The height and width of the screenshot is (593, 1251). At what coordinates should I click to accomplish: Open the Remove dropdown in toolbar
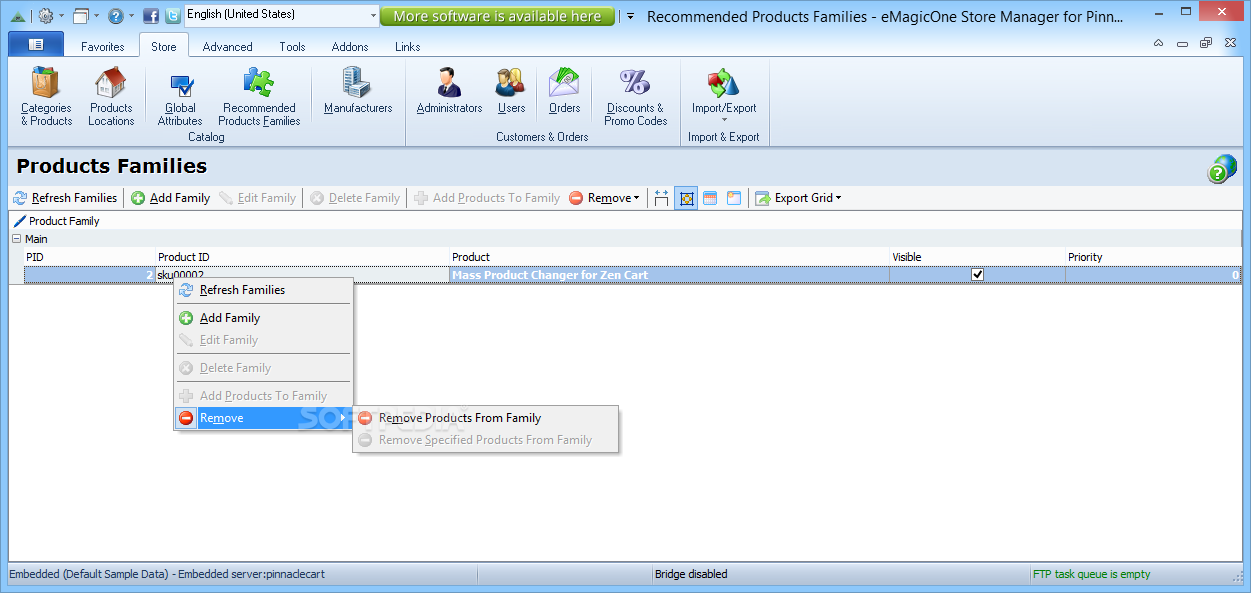(x=604, y=198)
